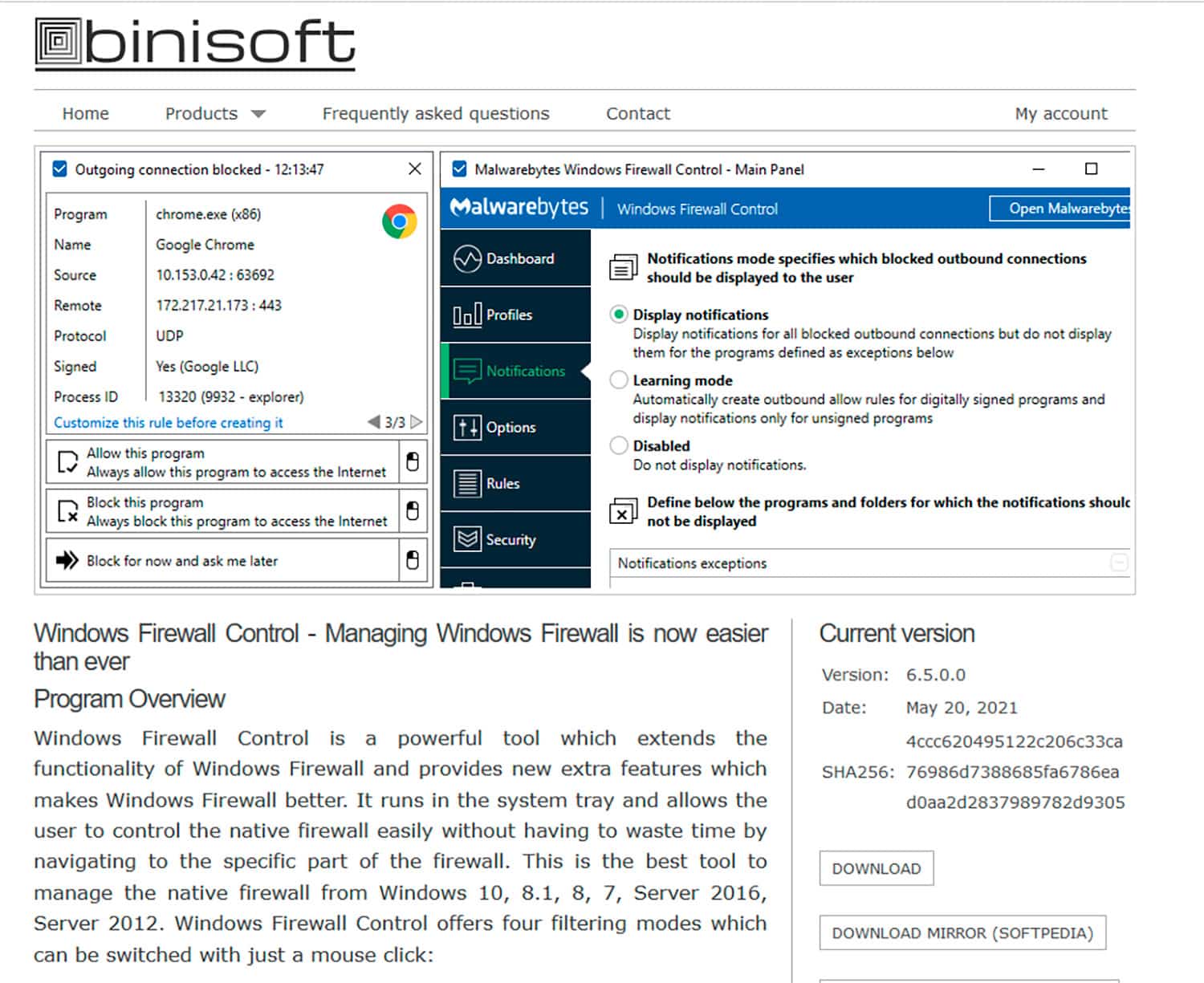Click the DOWNLOAD button

coord(877,868)
